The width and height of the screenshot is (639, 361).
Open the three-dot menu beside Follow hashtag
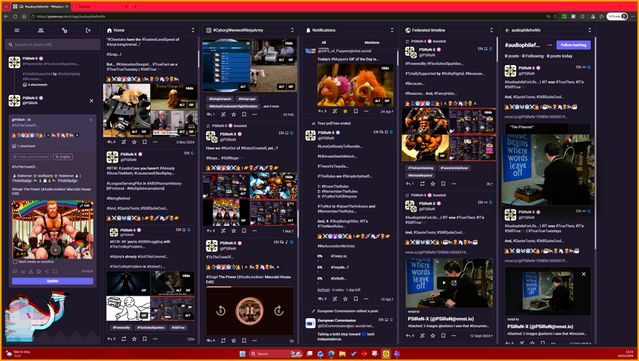pos(550,45)
